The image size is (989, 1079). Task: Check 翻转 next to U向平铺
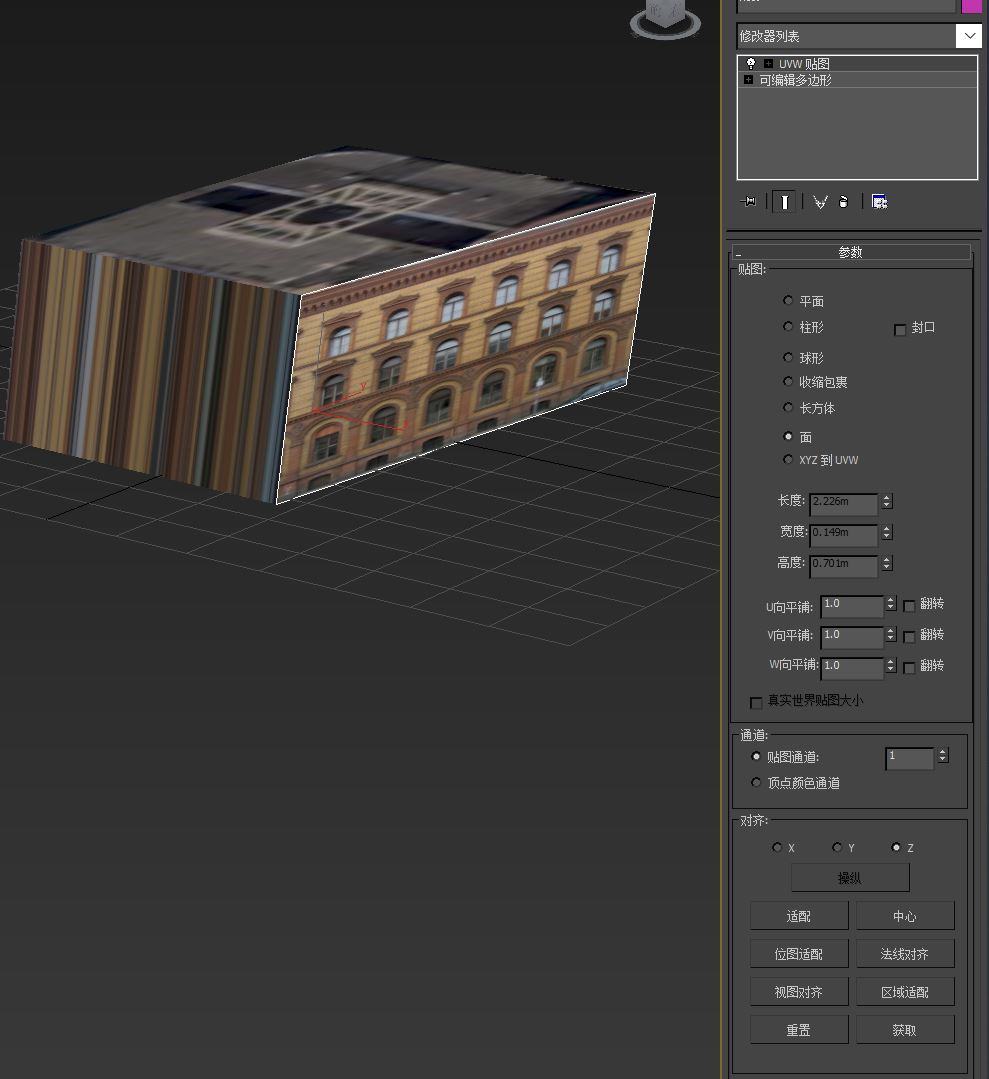point(909,606)
